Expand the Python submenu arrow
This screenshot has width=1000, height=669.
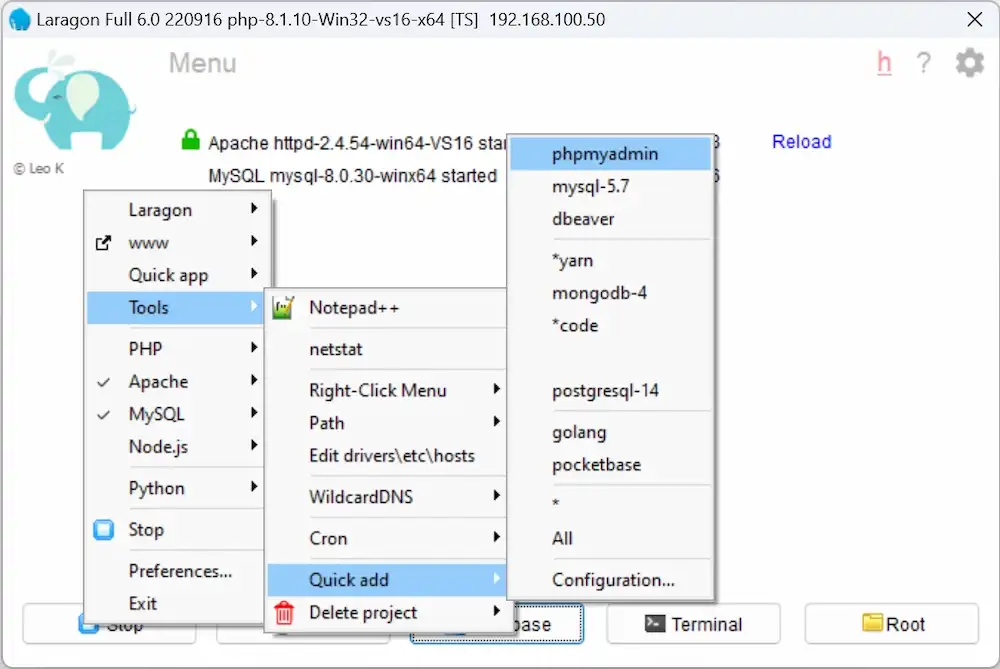pos(254,487)
